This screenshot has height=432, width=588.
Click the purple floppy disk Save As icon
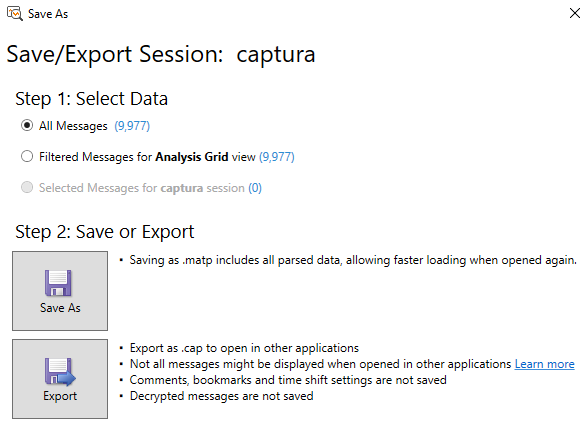58,283
